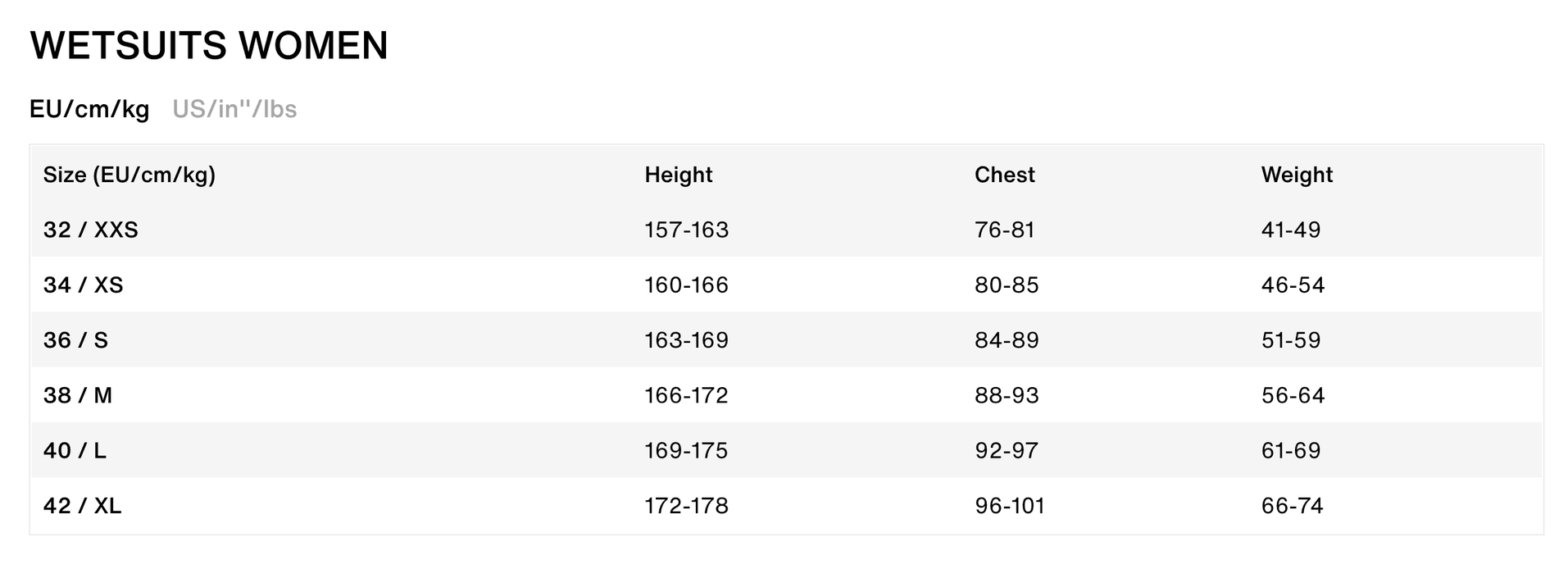
Task: Click height value 166-172 cell
Action: coord(686,395)
